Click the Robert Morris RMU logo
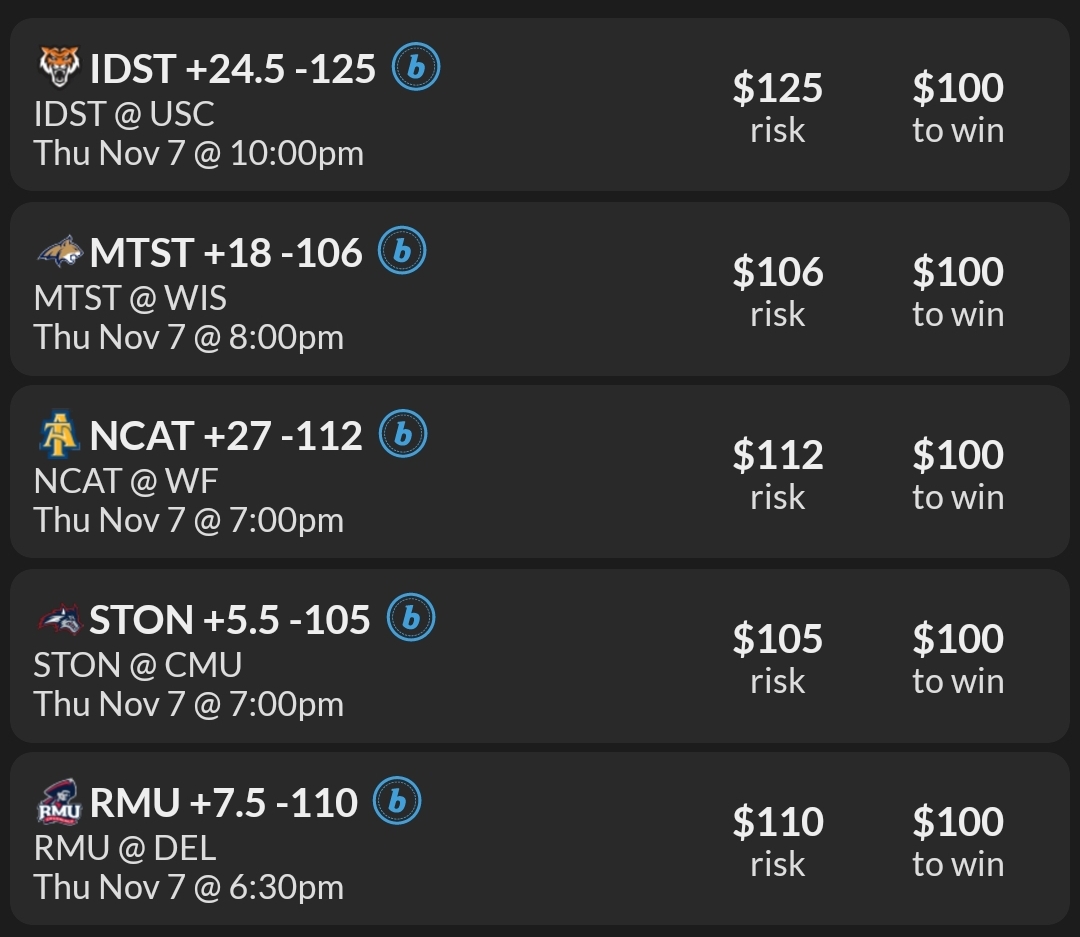The width and height of the screenshot is (1080, 937). [x=59, y=803]
